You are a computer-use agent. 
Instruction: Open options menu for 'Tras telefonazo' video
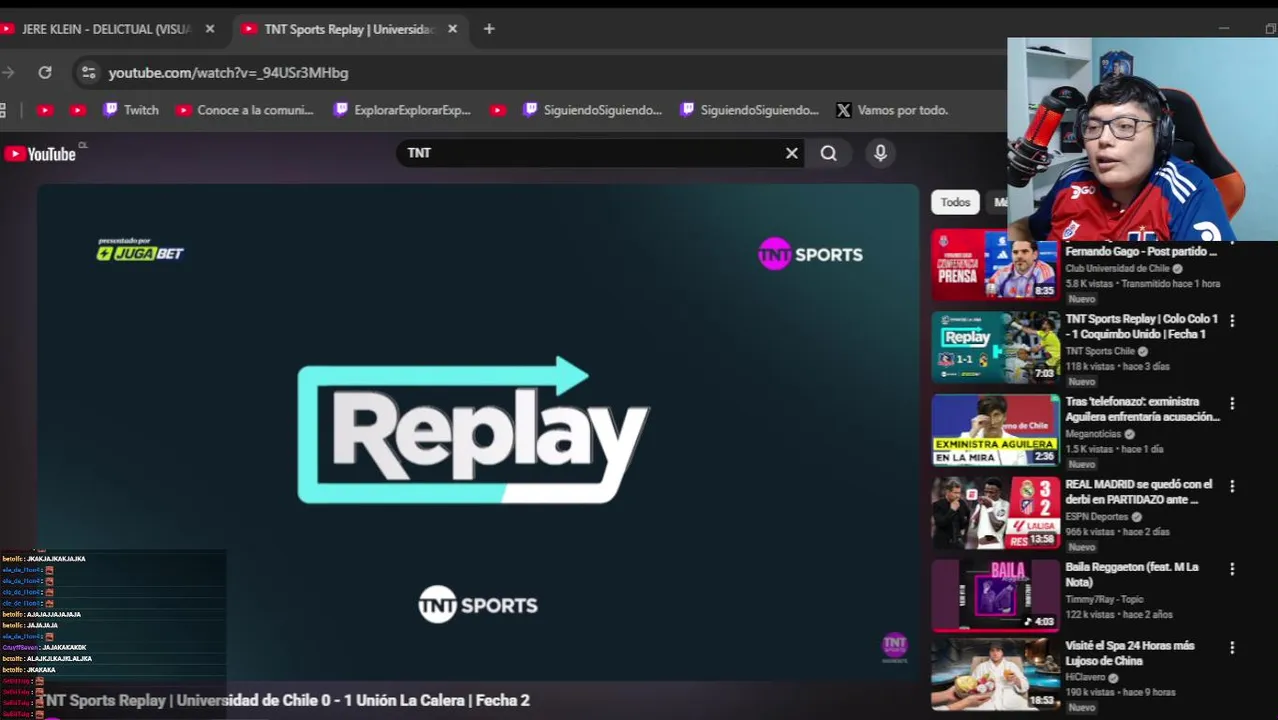pyautogui.click(x=1232, y=404)
